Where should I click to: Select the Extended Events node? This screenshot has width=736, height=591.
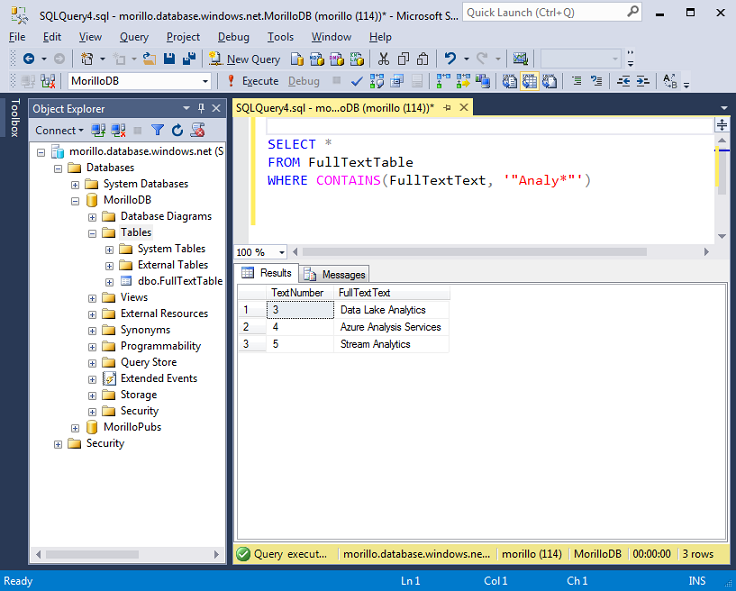(159, 378)
